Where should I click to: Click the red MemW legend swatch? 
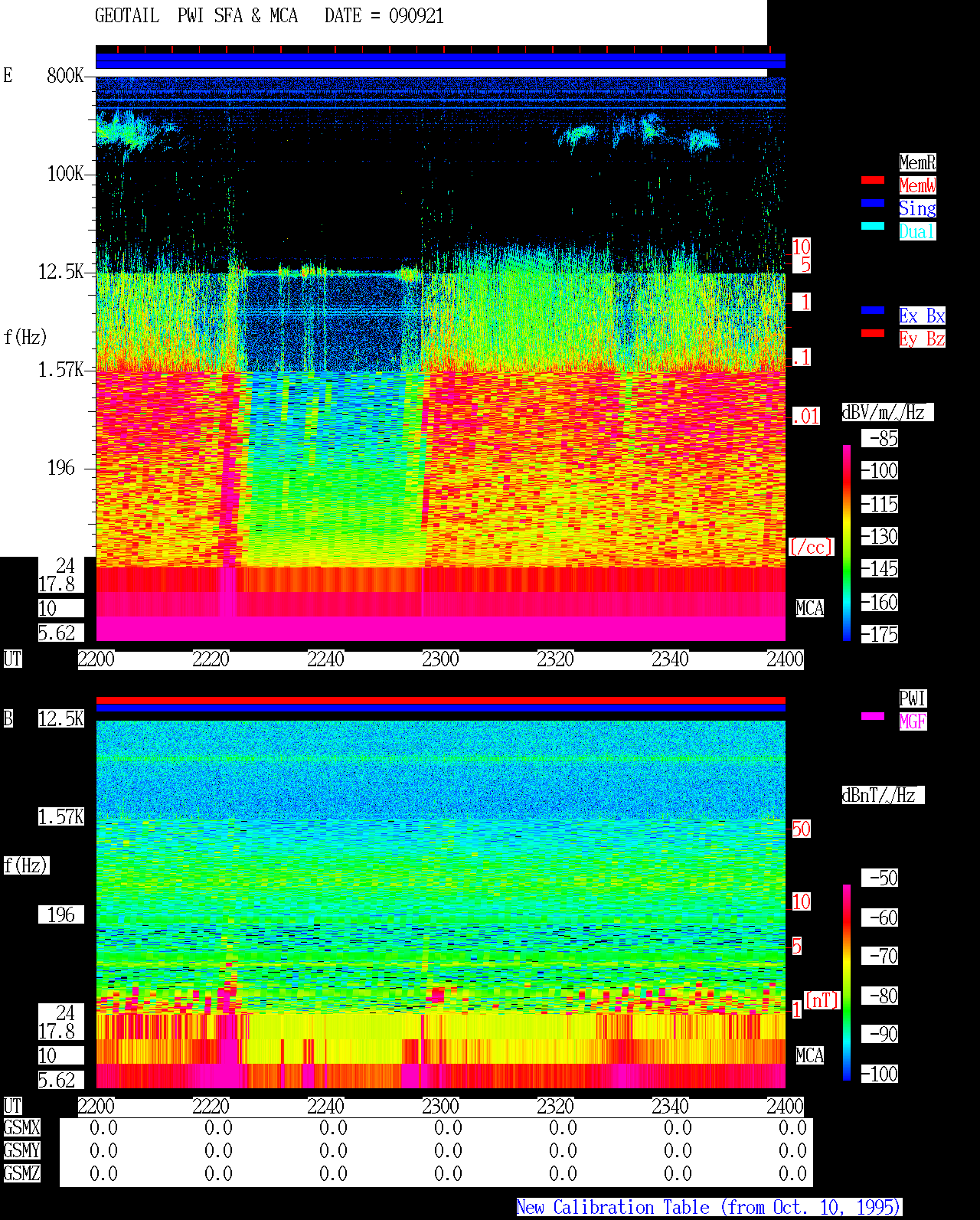click(873, 180)
